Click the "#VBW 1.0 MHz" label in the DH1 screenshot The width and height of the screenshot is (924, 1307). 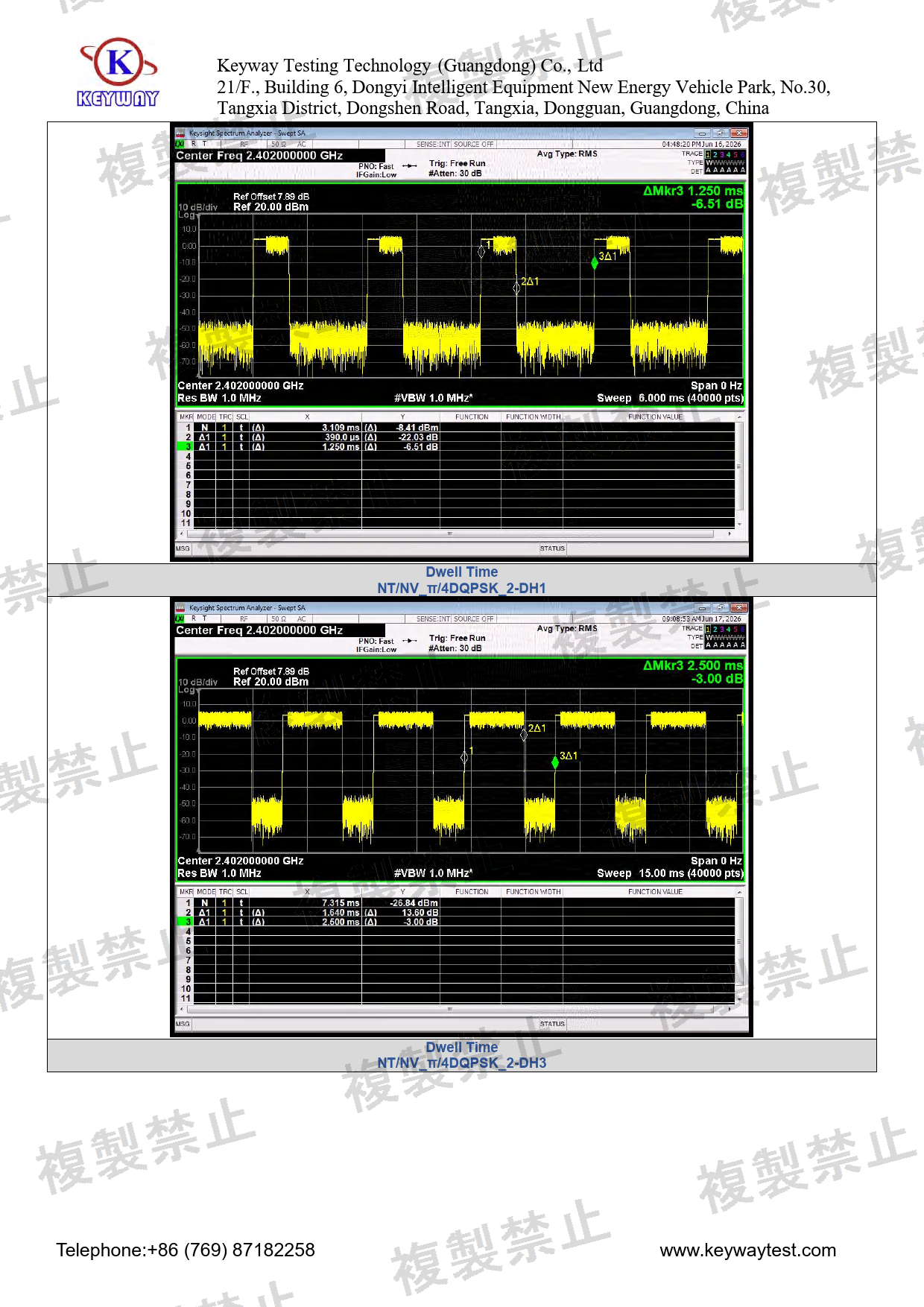click(433, 398)
